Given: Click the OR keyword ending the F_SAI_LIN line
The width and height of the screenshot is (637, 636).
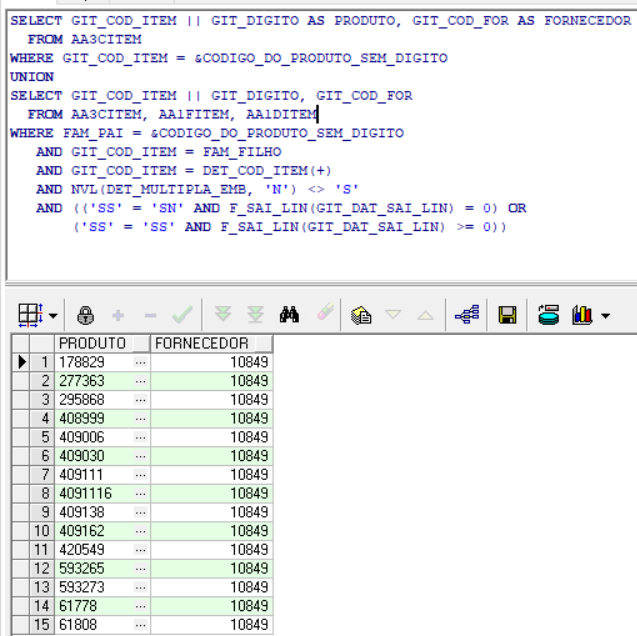Looking at the screenshot, I should coord(517,208).
